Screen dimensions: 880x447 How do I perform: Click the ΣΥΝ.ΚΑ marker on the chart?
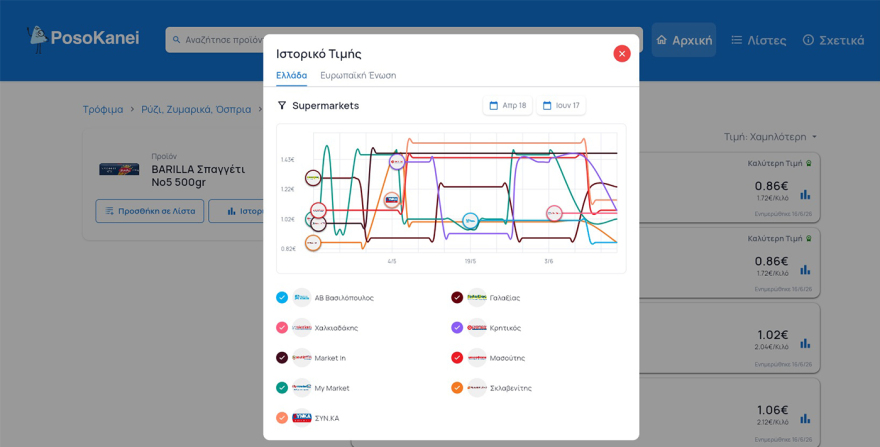tap(392, 200)
